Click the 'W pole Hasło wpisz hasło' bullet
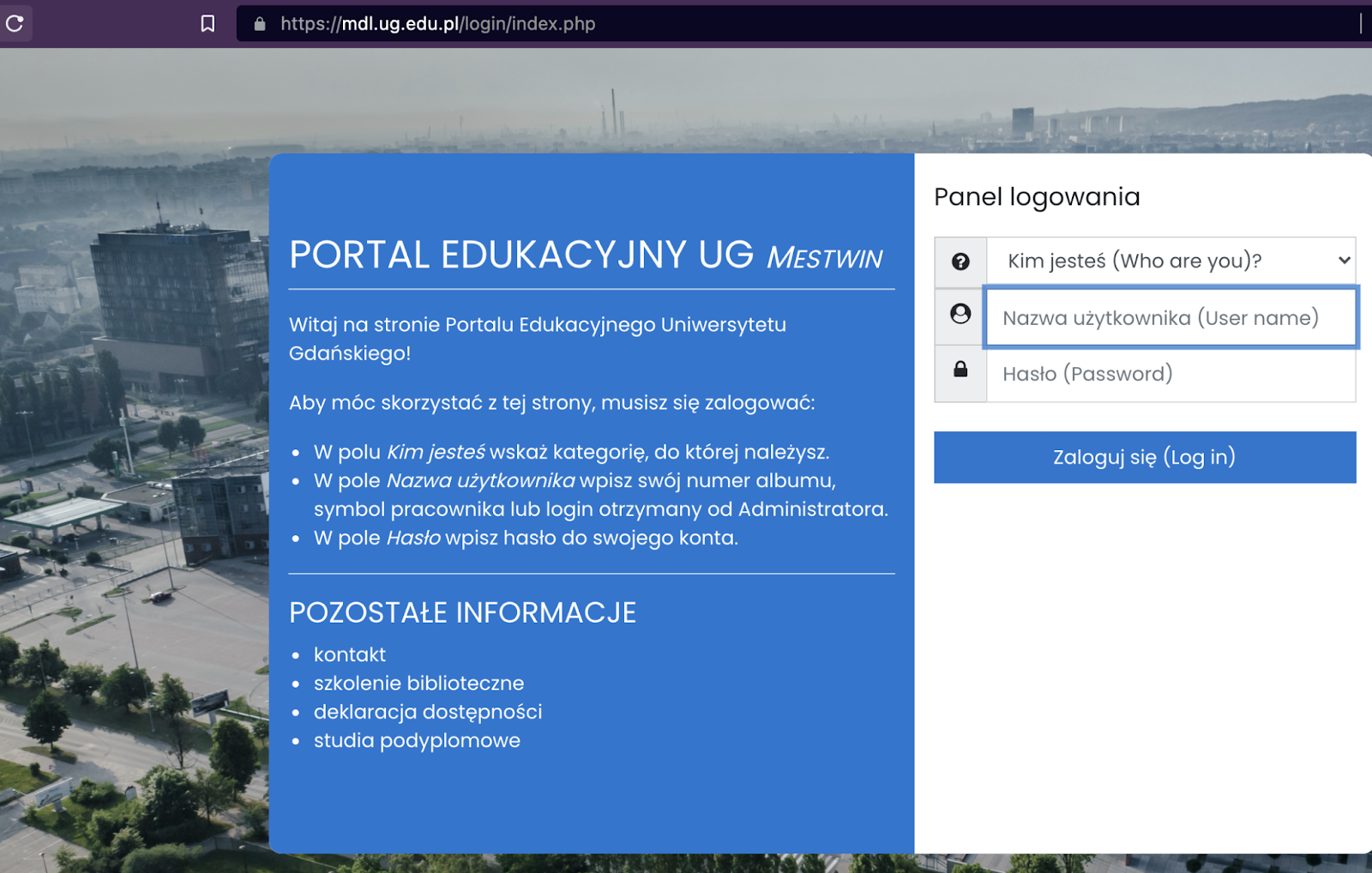1372x873 pixels. click(526, 538)
